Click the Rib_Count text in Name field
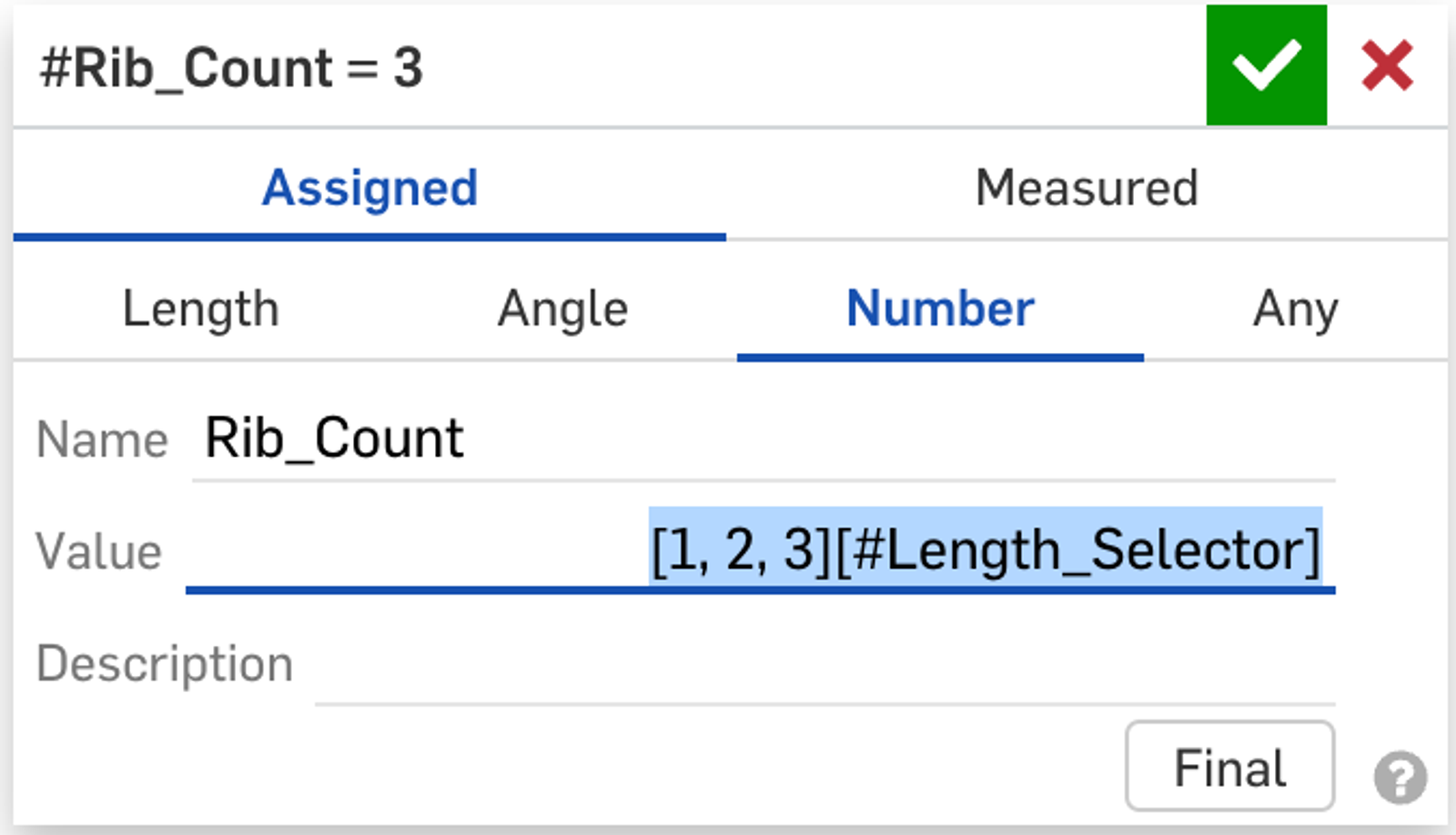The image size is (1456, 835). click(x=334, y=439)
